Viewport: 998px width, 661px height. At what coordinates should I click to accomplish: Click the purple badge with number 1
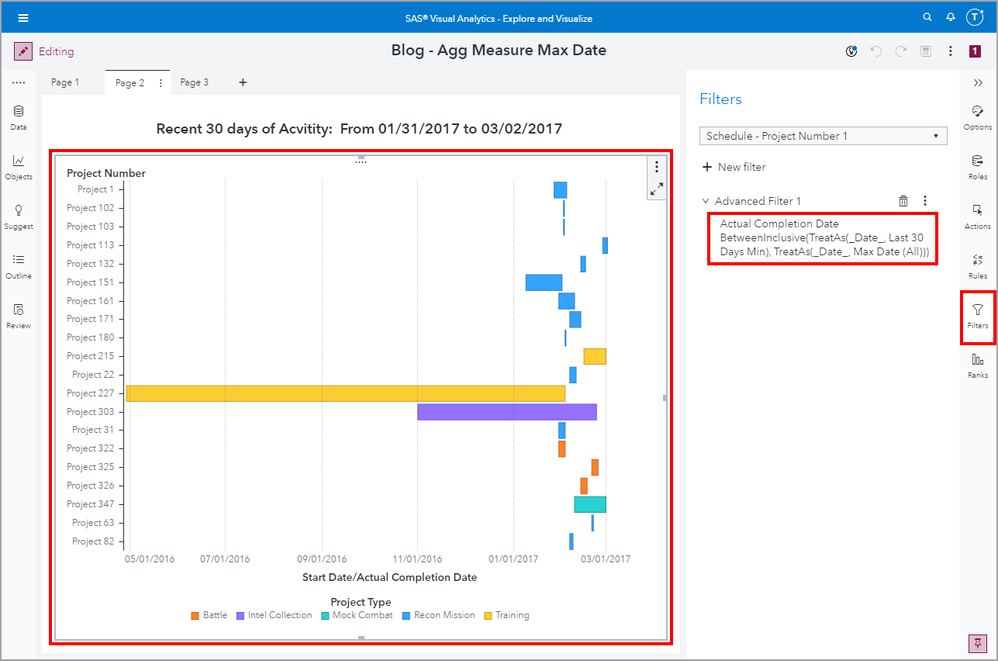(975, 51)
